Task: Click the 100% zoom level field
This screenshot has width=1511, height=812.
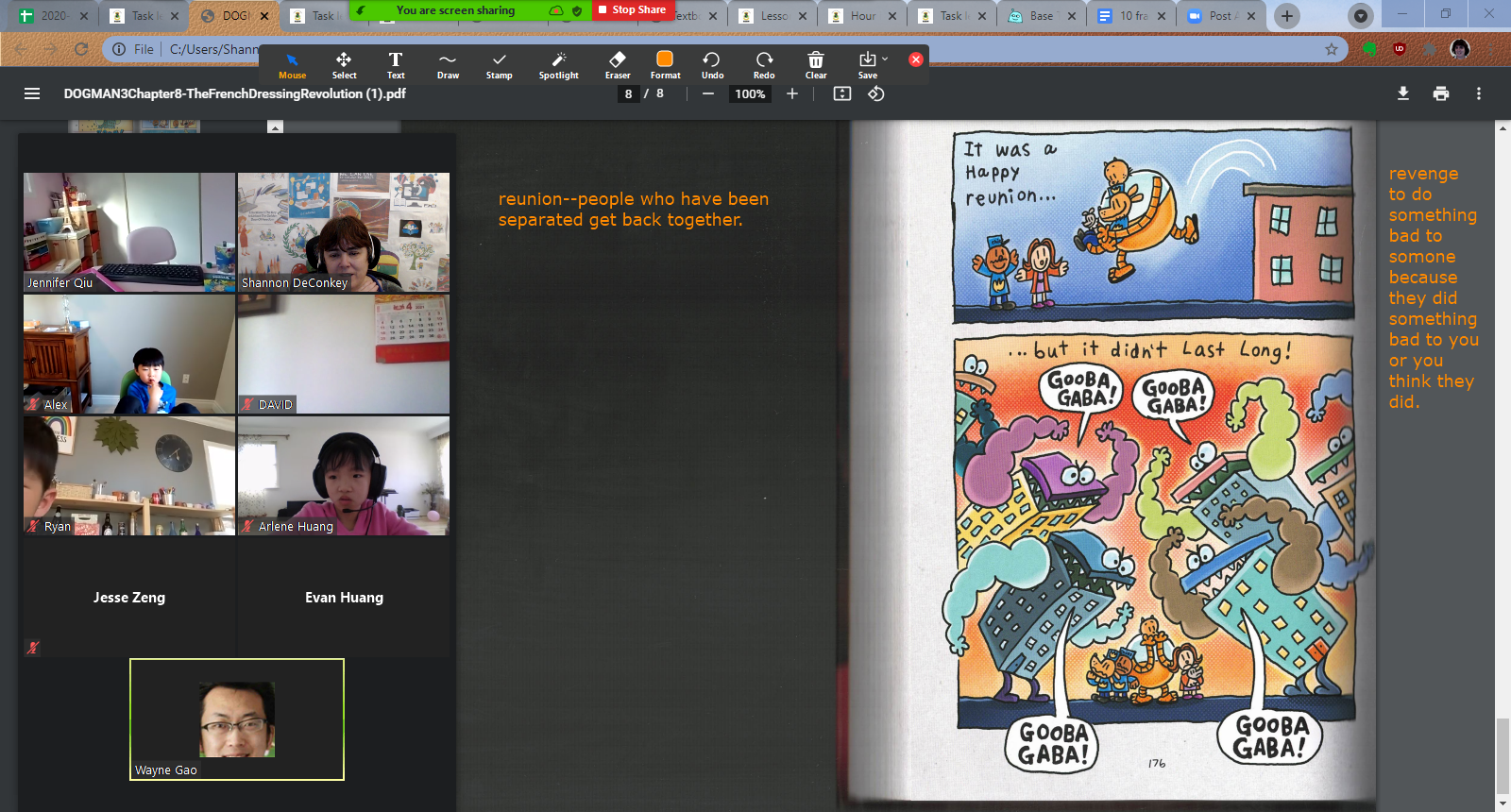Action: (750, 93)
